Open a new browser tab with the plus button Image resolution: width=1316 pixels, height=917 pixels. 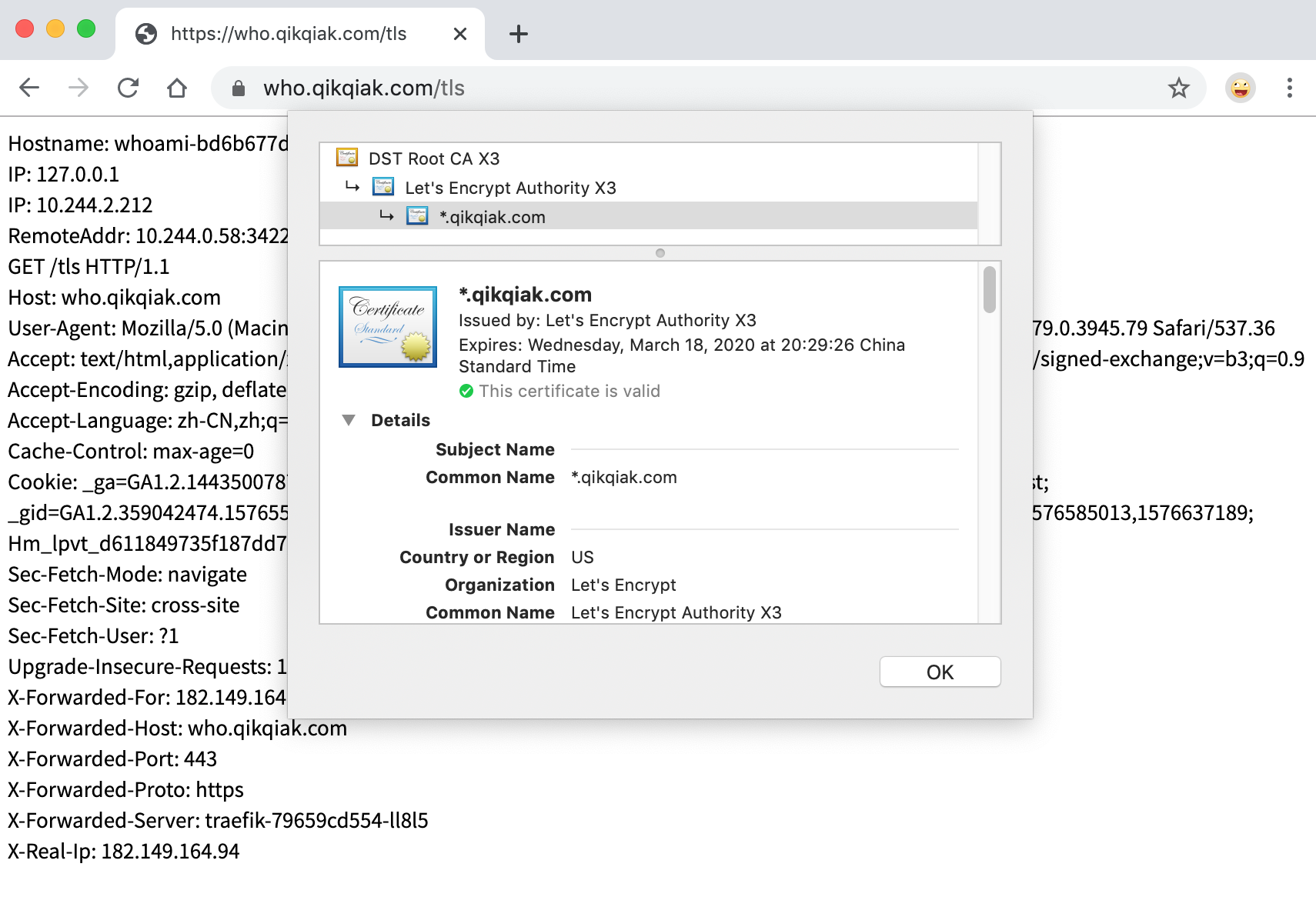click(518, 34)
